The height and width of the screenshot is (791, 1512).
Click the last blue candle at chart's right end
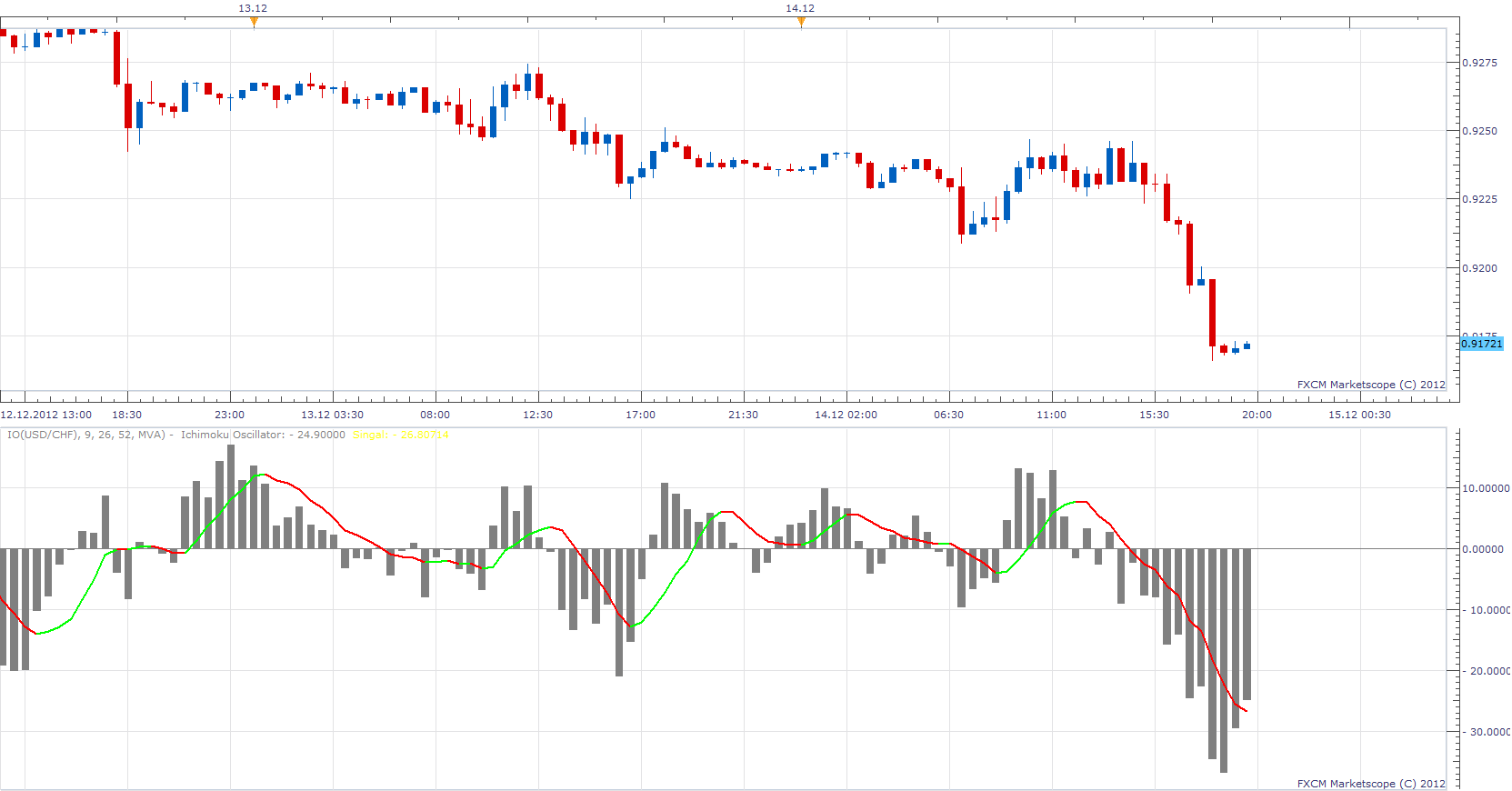(x=1247, y=345)
